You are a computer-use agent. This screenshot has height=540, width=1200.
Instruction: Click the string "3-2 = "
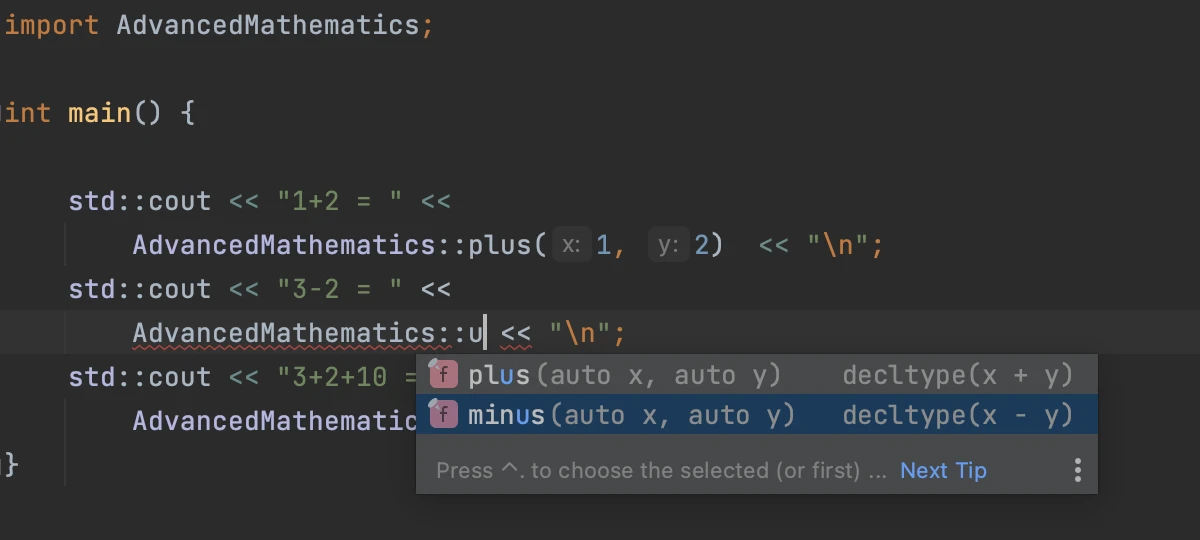pyautogui.click(x=340, y=289)
